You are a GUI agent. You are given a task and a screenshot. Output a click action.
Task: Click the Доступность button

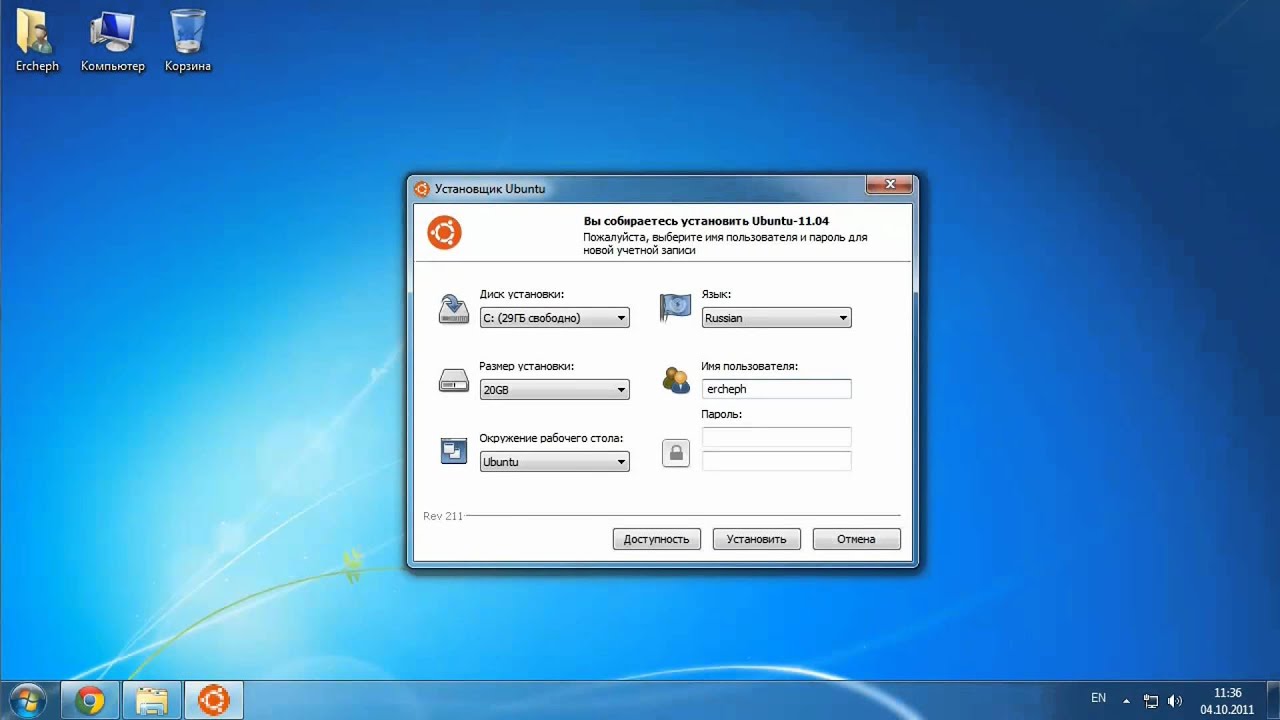[656, 539]
